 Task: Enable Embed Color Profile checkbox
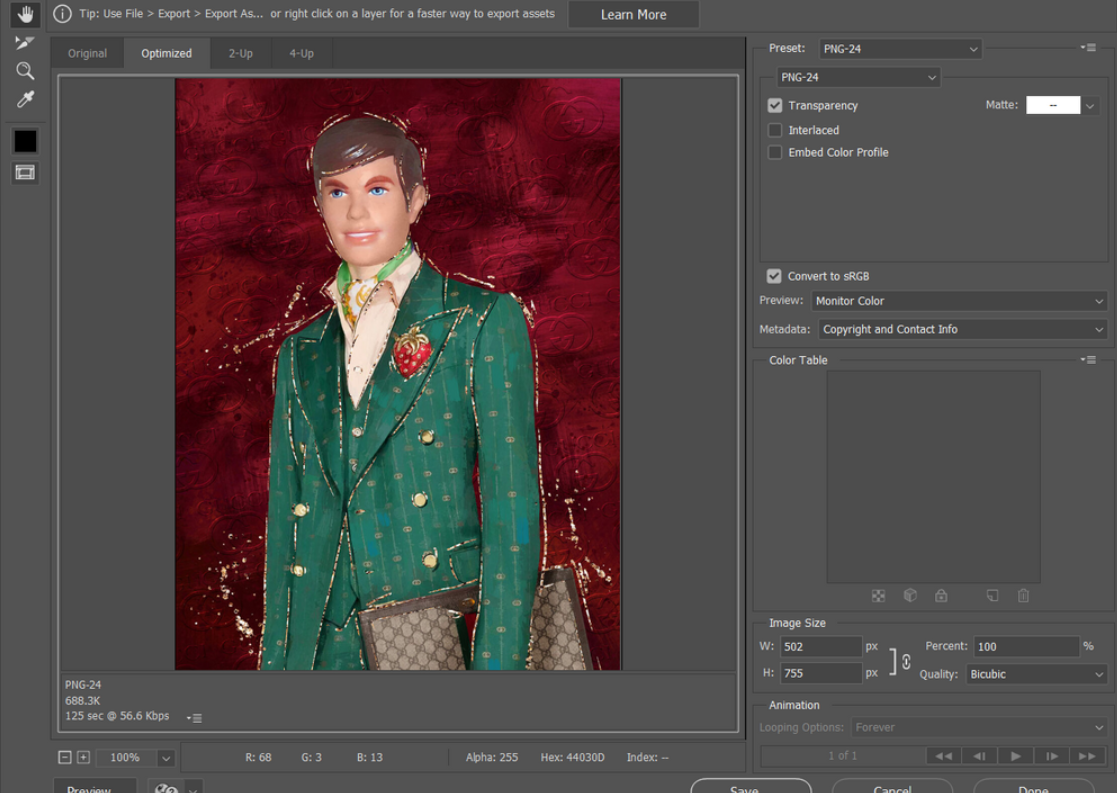tap(775, 152)
